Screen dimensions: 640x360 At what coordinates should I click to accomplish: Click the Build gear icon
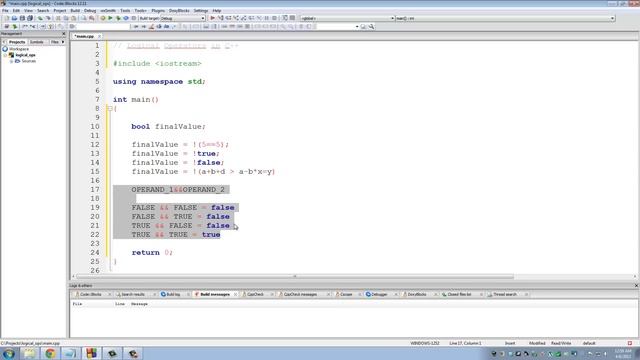tap(102, 18)
